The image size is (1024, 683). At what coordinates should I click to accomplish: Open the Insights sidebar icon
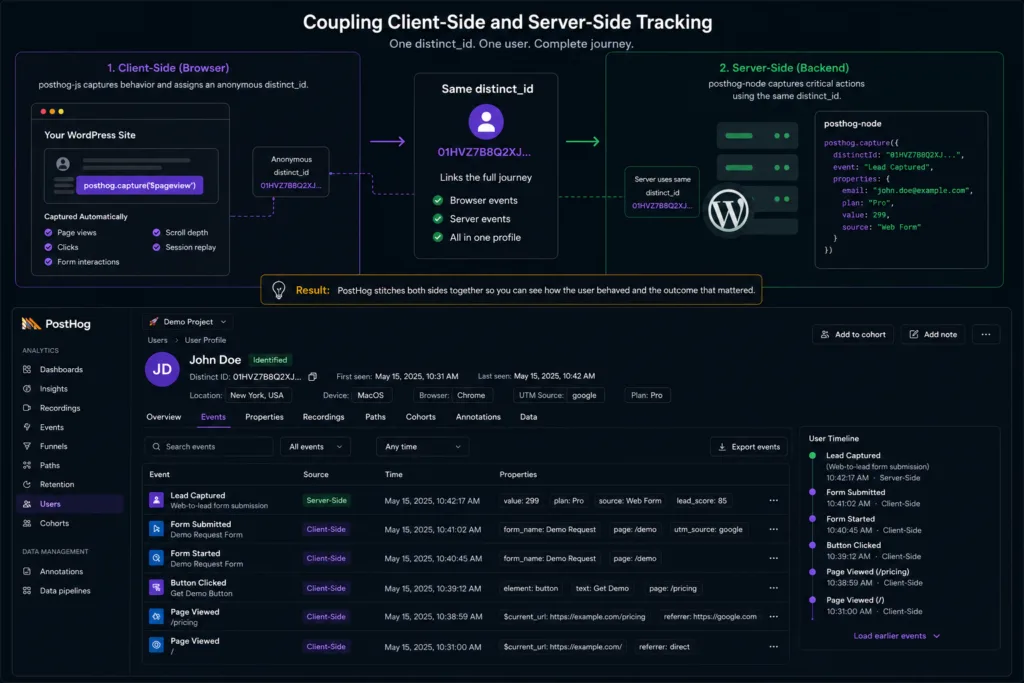[x=27, y=389]
